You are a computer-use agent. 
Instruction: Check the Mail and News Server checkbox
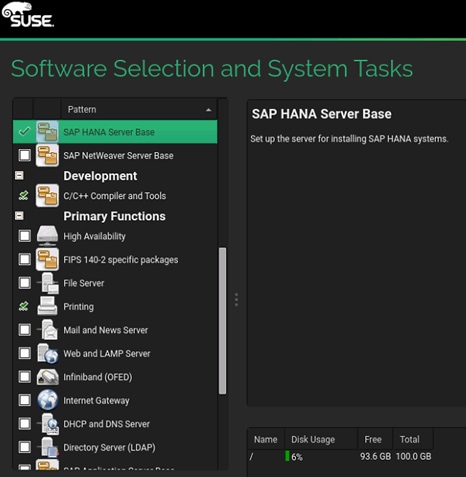25,330
